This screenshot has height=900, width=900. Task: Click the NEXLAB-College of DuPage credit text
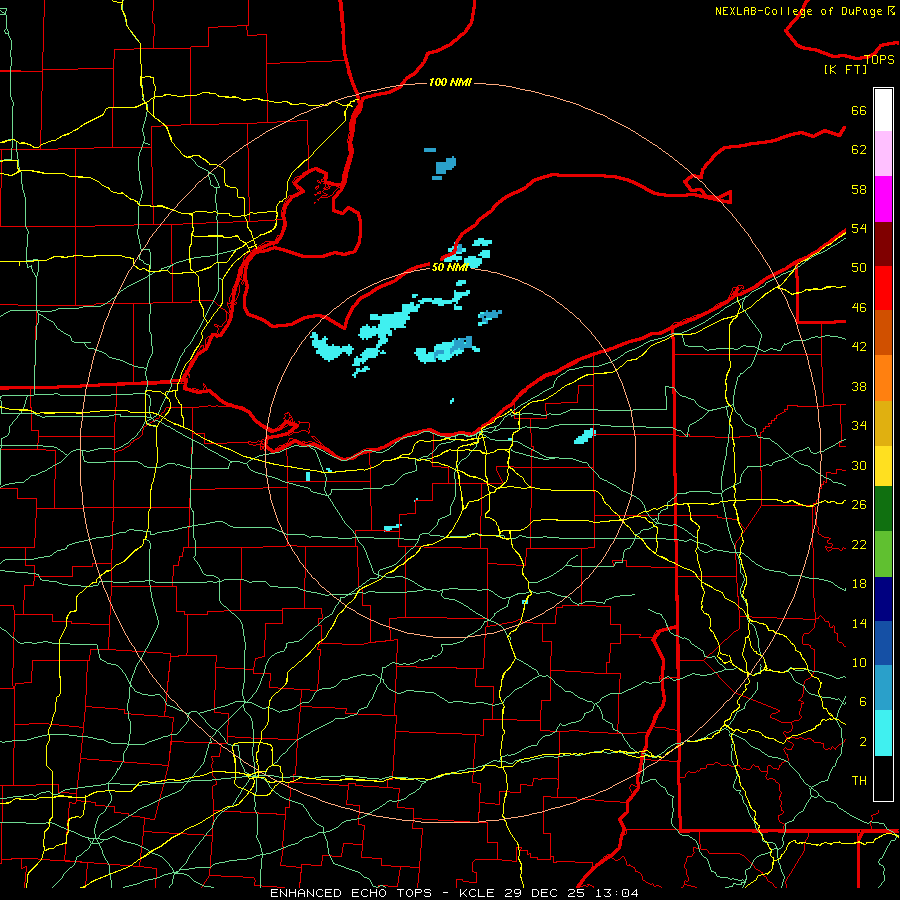[804, 11]
